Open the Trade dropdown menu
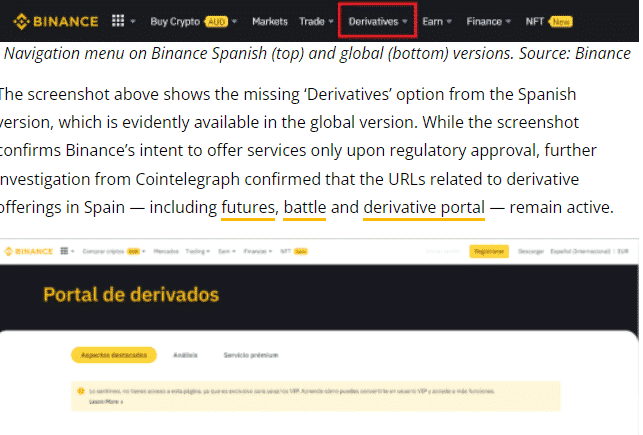Screen dimensions: 643x435 click(316, 21)
